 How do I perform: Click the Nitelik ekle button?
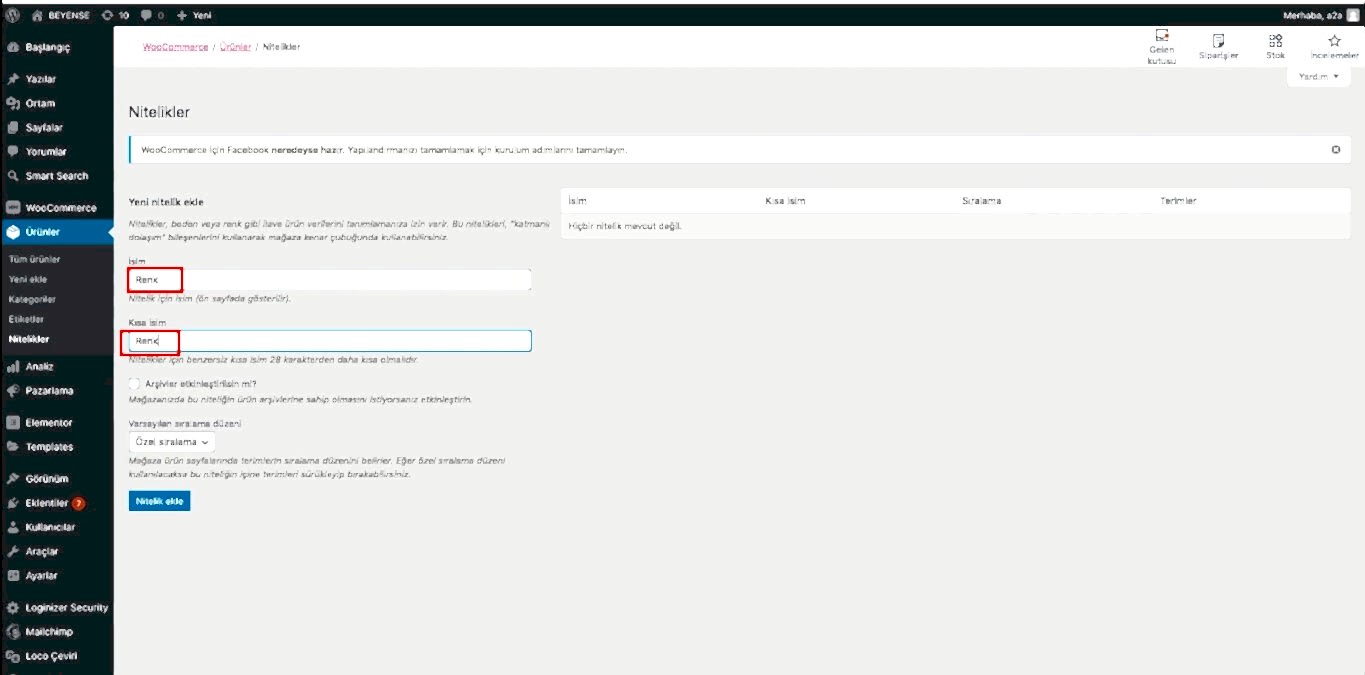point(159,501)
